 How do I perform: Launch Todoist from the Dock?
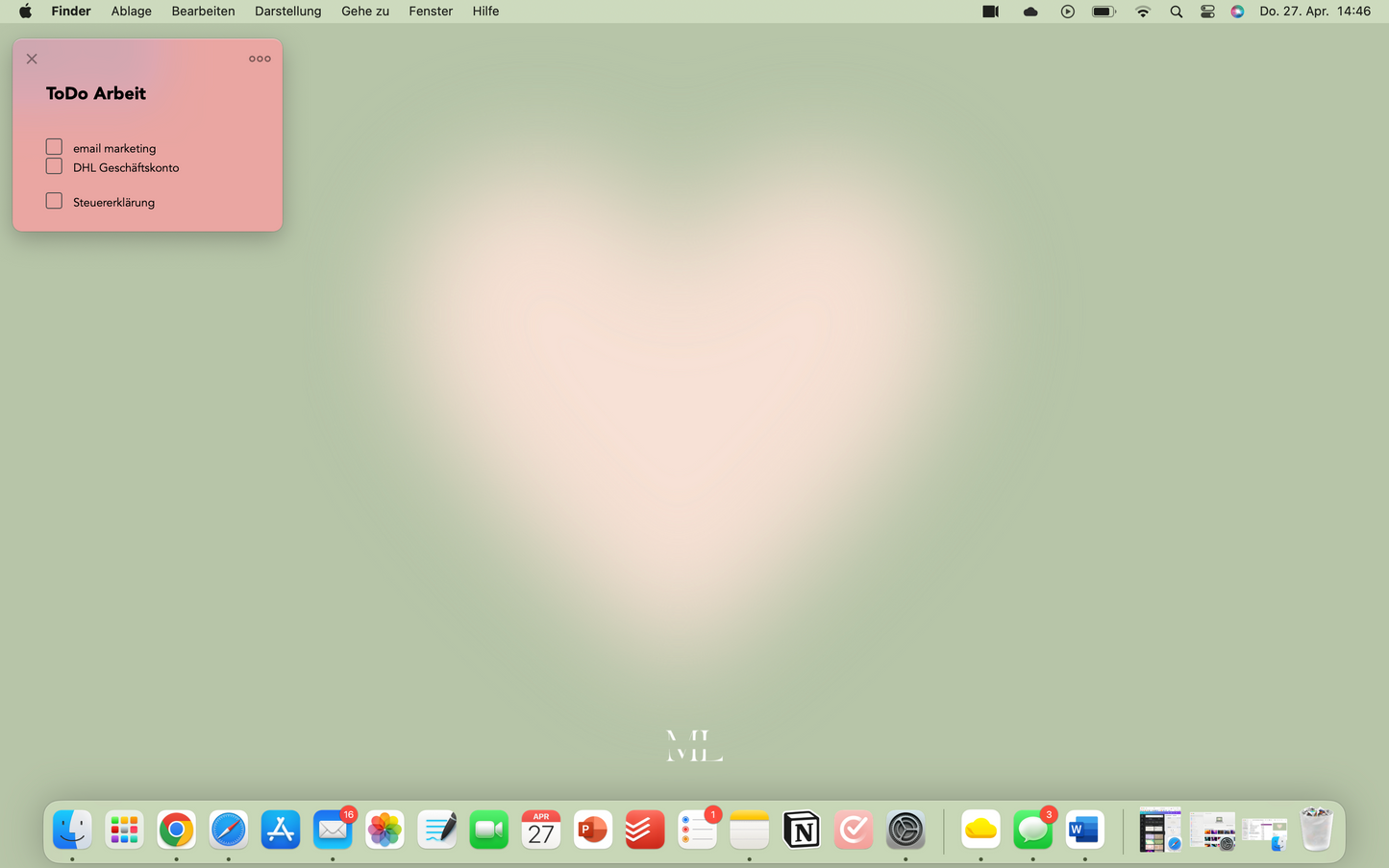pyautogui.click(x=644, y=830)
